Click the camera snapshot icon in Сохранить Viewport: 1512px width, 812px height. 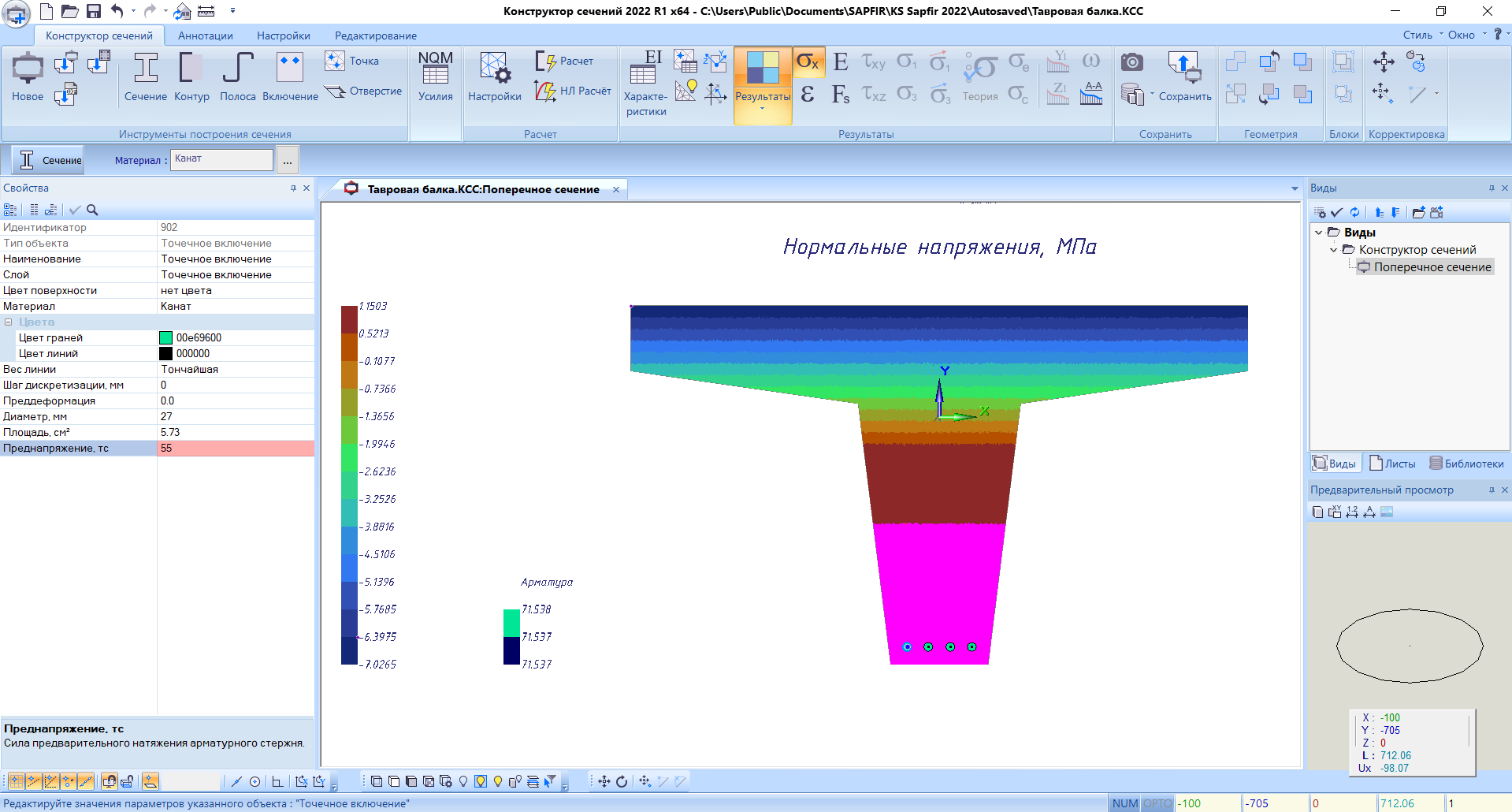point(1132,62)
